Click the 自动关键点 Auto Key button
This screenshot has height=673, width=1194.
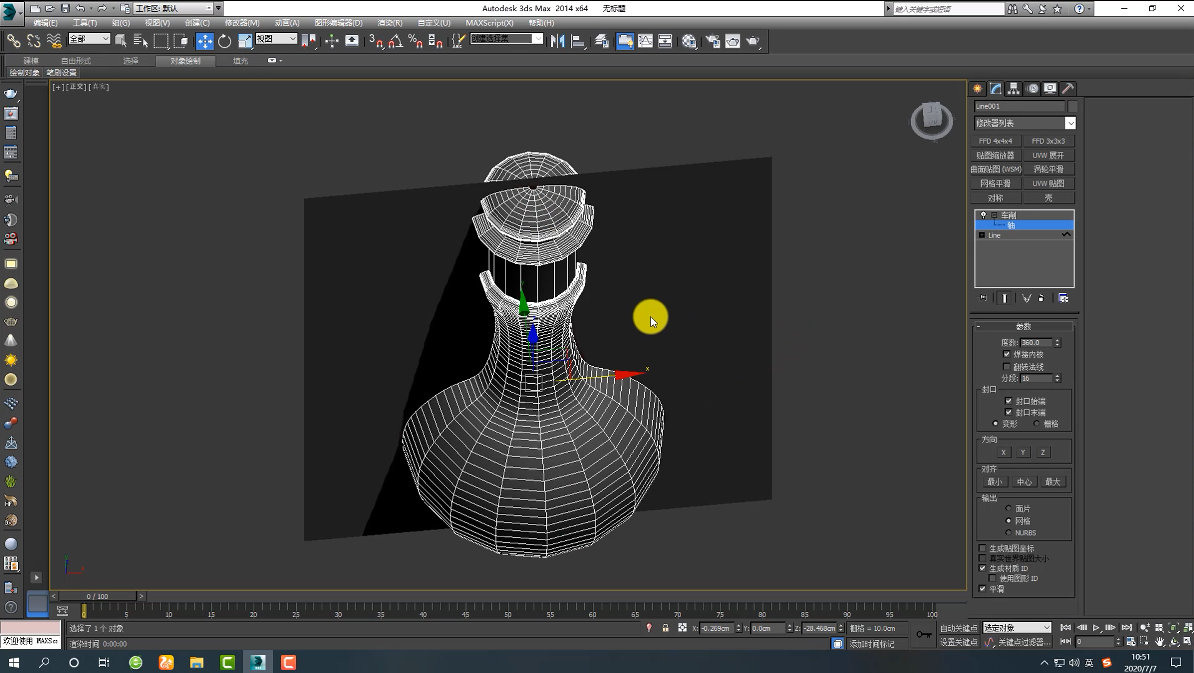959,628
